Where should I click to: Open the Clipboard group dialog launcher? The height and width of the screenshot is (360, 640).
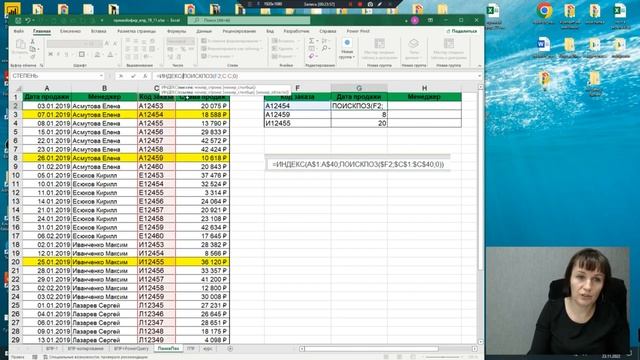pos(41,65)
